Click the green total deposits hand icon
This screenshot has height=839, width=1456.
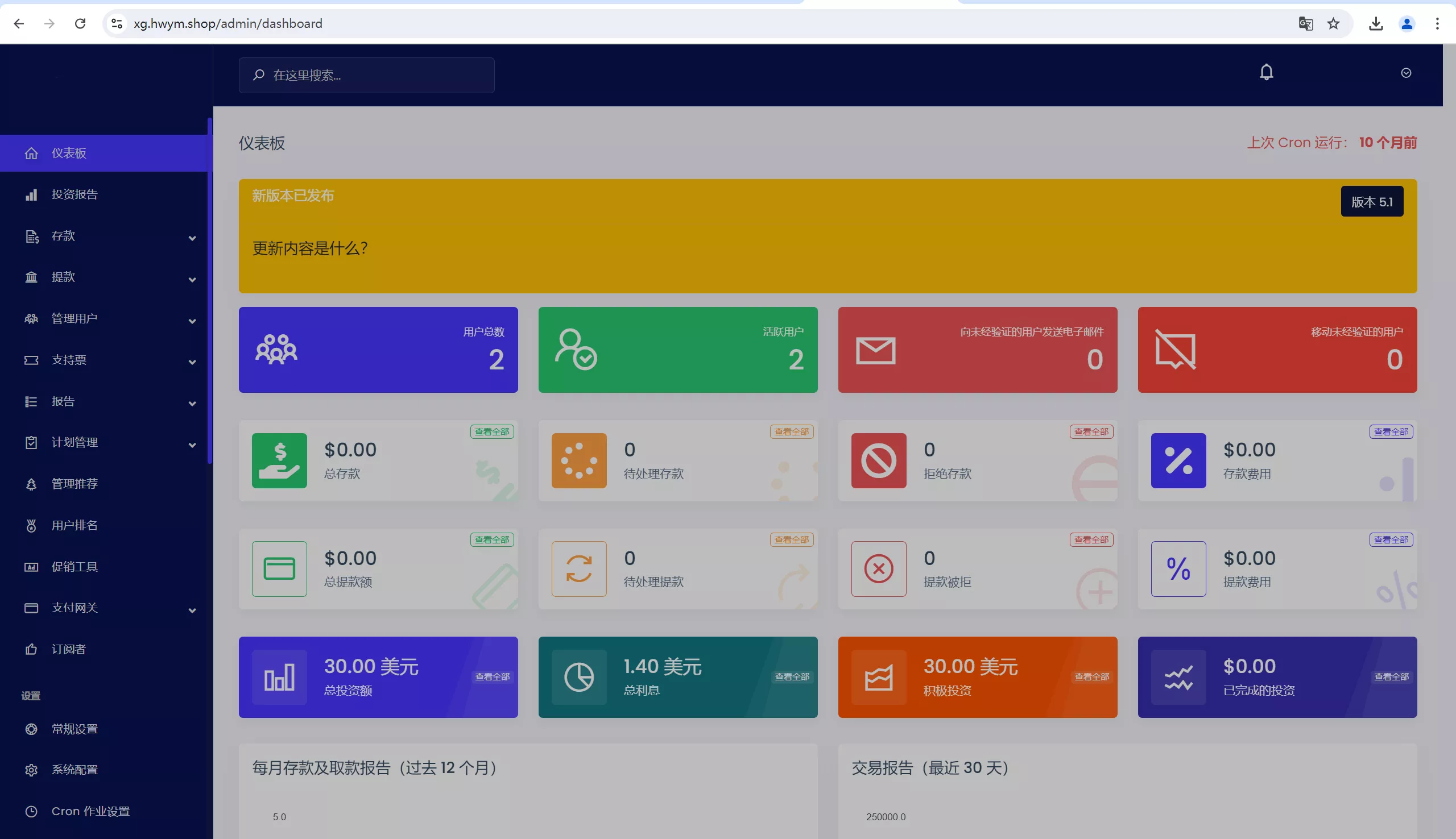279,460
